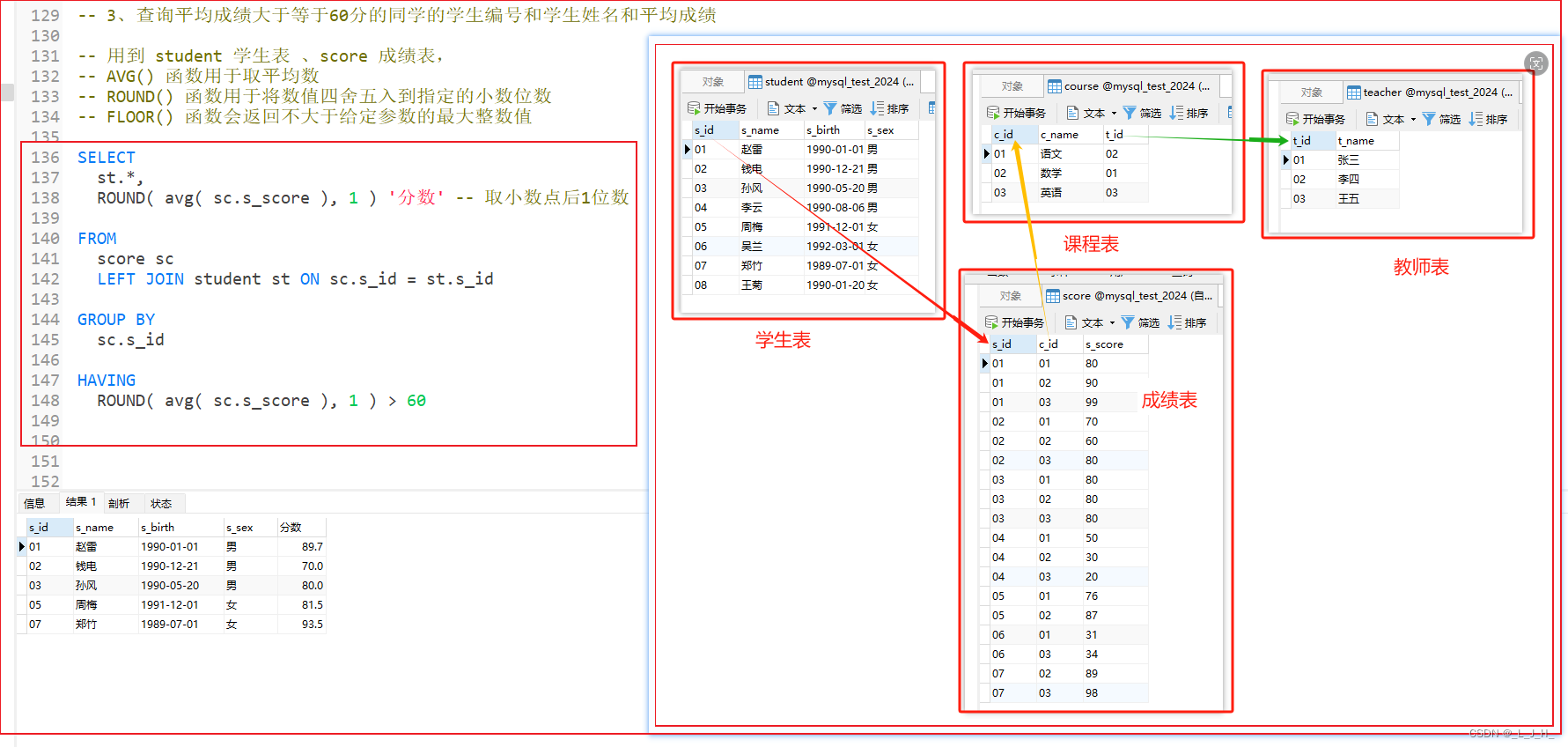Image resolution: width=1568 pixels, height=747 pixels.
Task: Click 开始事务 in the teacher table window
Action: 1315,119
